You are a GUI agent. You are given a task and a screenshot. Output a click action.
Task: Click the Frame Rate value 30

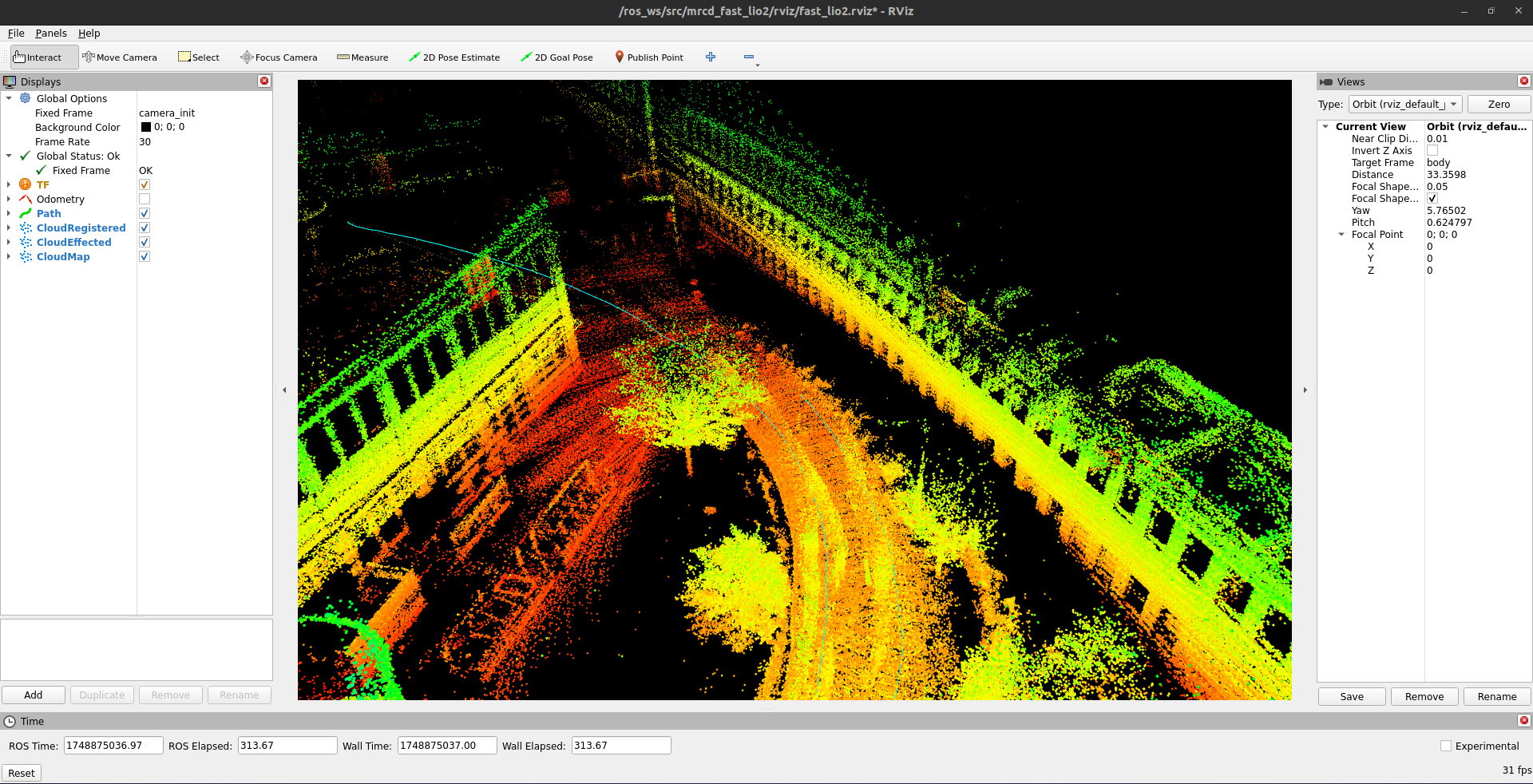click(x=145, y=141)
